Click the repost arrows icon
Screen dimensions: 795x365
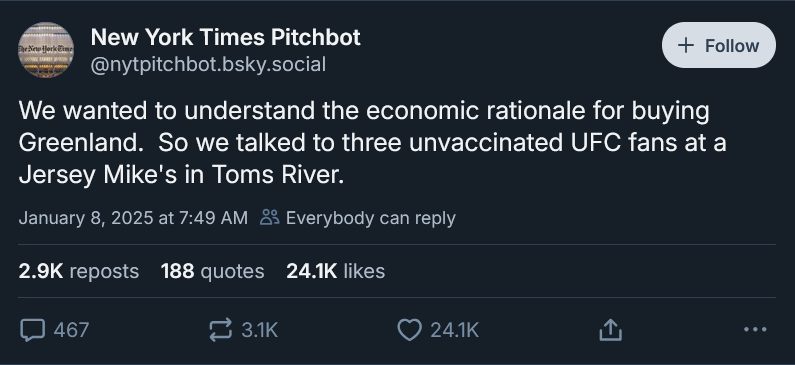(221, 330)
